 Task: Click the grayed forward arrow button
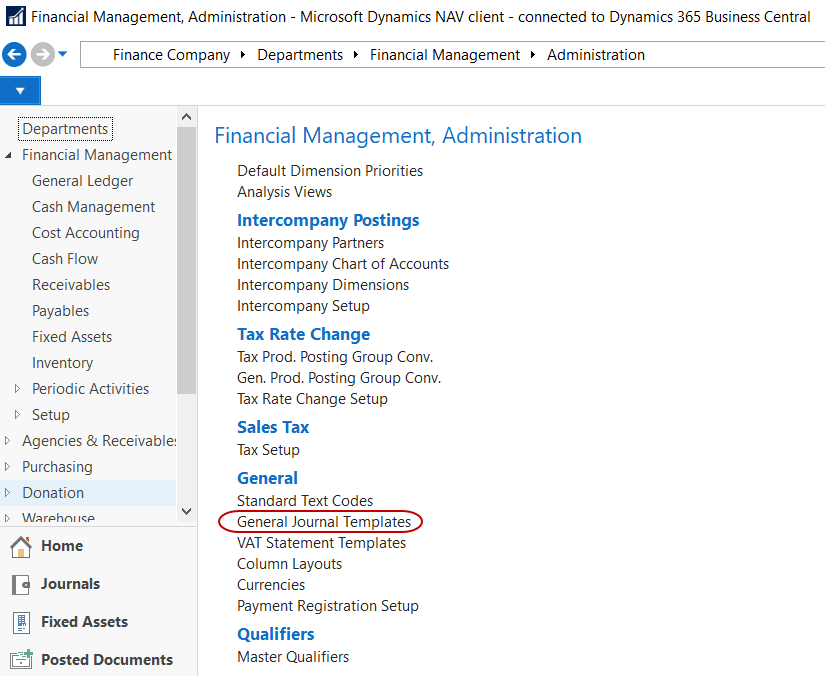click(x=42, y=55)
